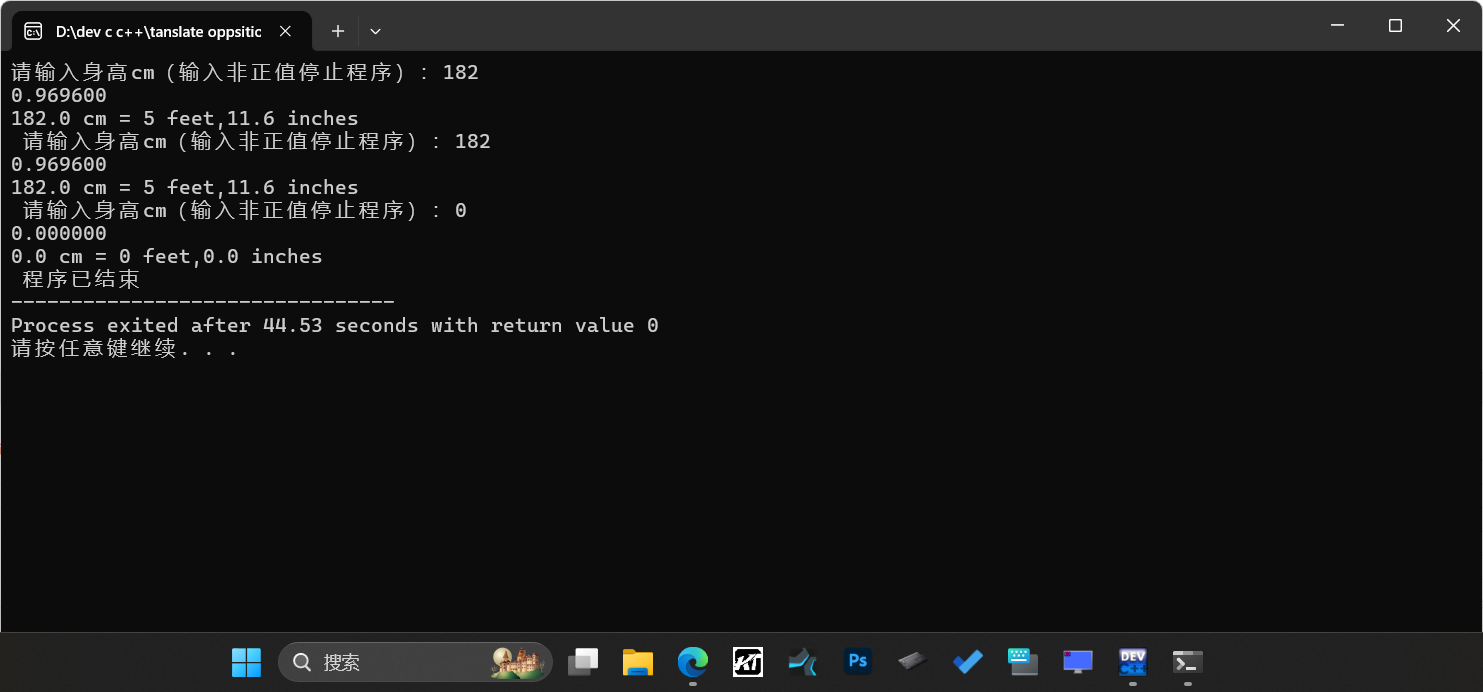Open the blue monitor app icon
The width and height of the screenshot is (1483, 692).
1077,662
